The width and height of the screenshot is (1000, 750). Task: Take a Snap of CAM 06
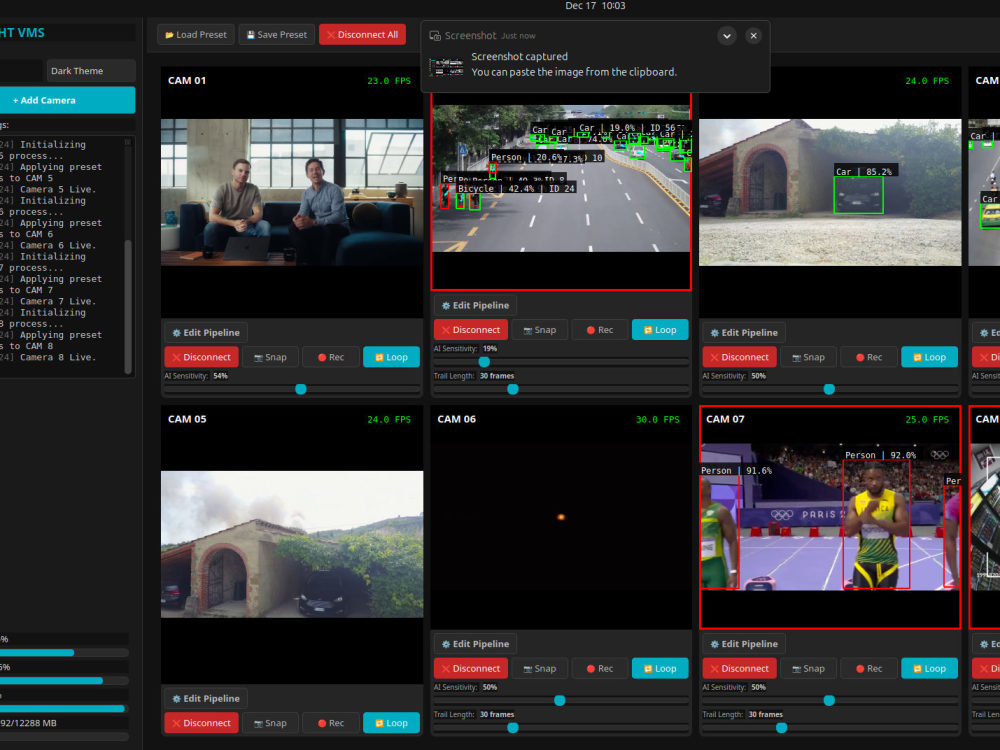pos(540,668)
